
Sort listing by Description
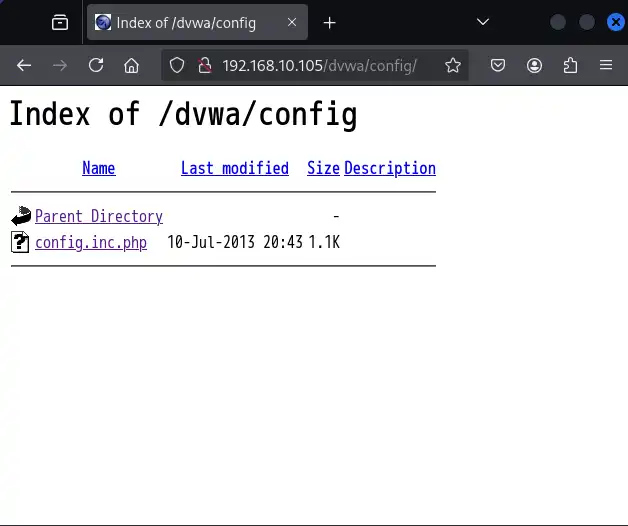(390, 168)
